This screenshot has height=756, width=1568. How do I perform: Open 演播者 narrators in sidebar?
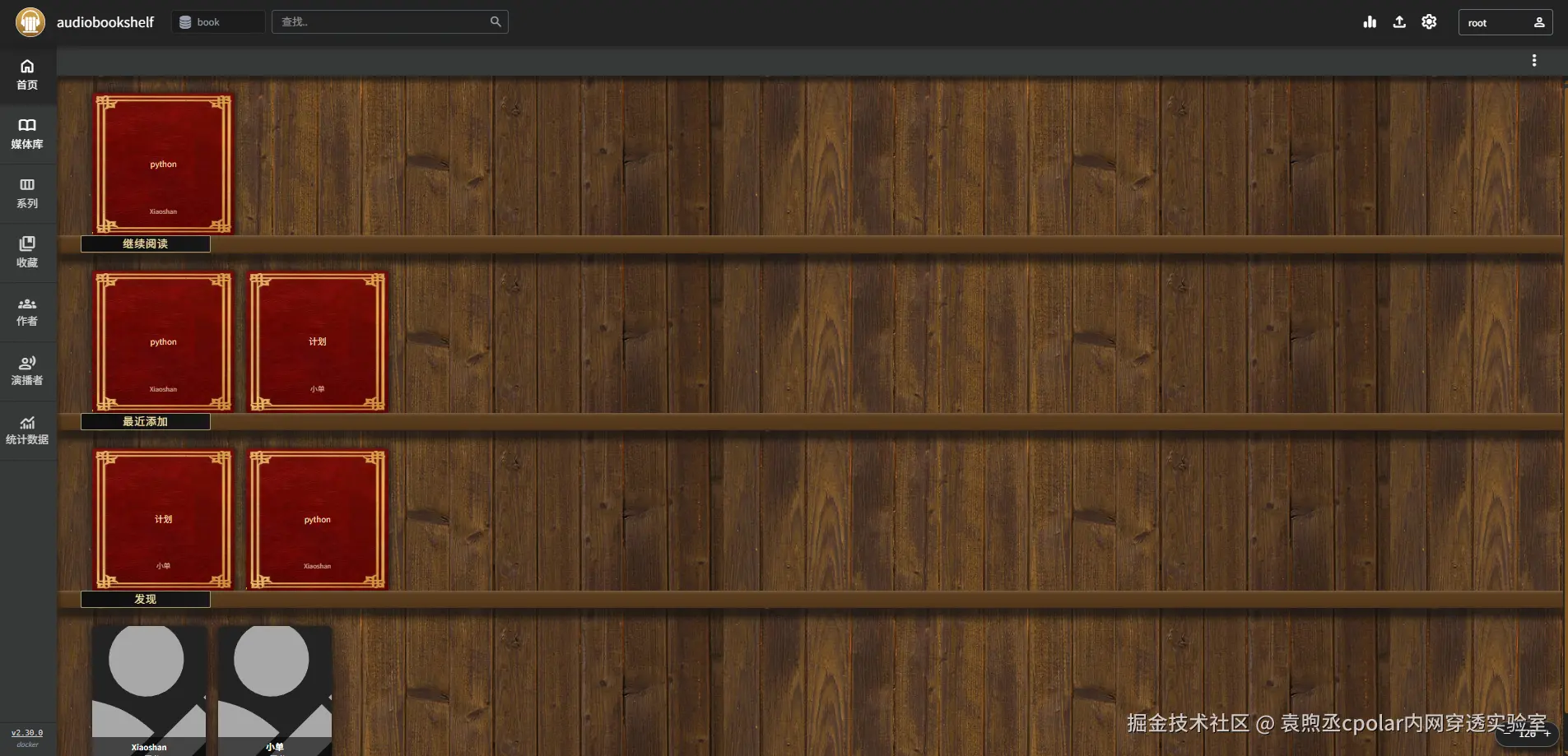(27, 371)
